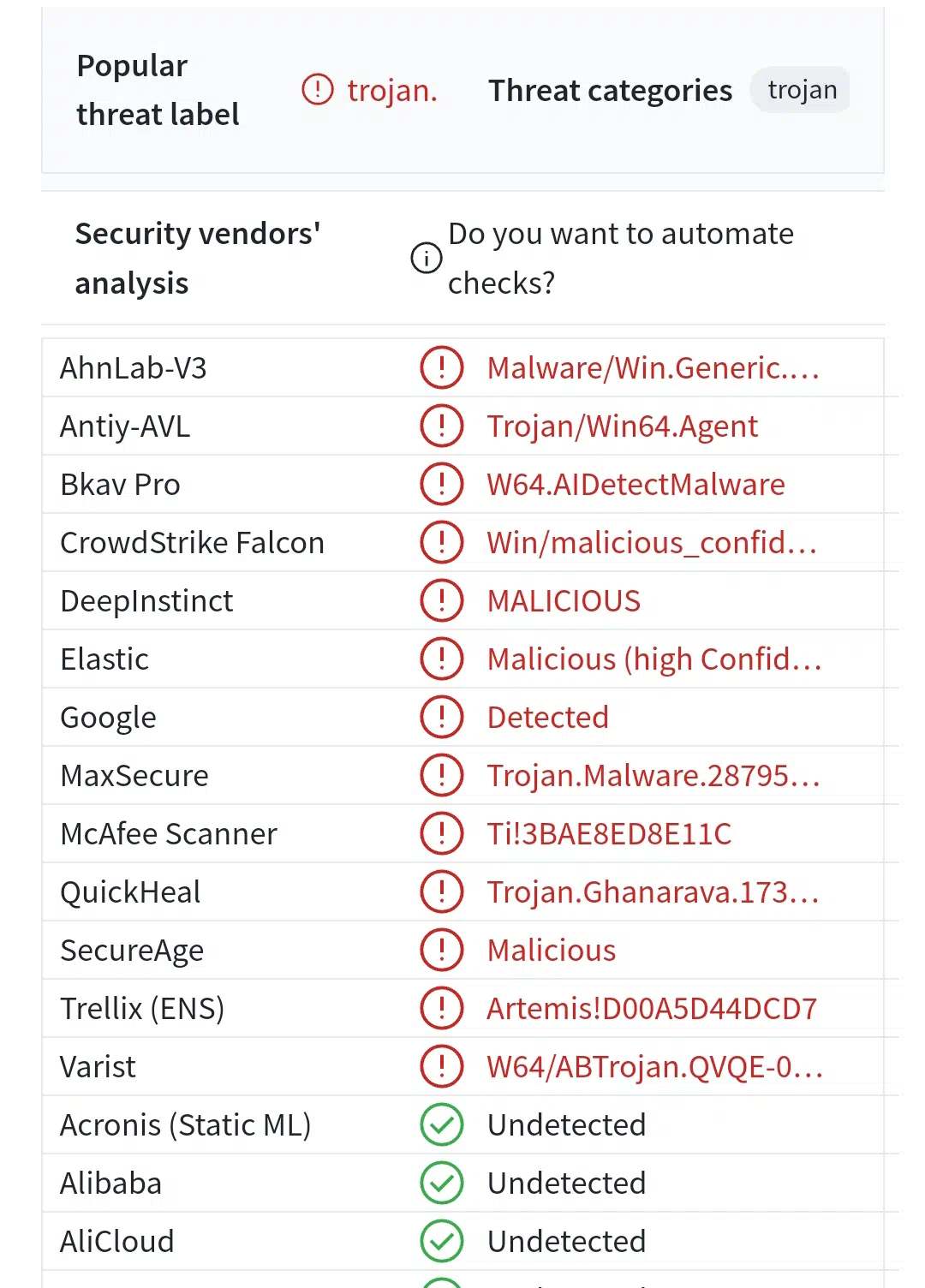925x1288 pixels.
Task: Click Varist red alert icon
Action: pos(442,1066)
